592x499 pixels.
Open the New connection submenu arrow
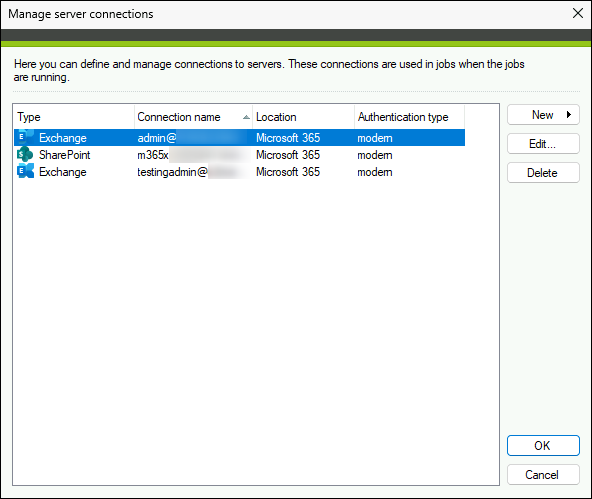tap(569, 114)
